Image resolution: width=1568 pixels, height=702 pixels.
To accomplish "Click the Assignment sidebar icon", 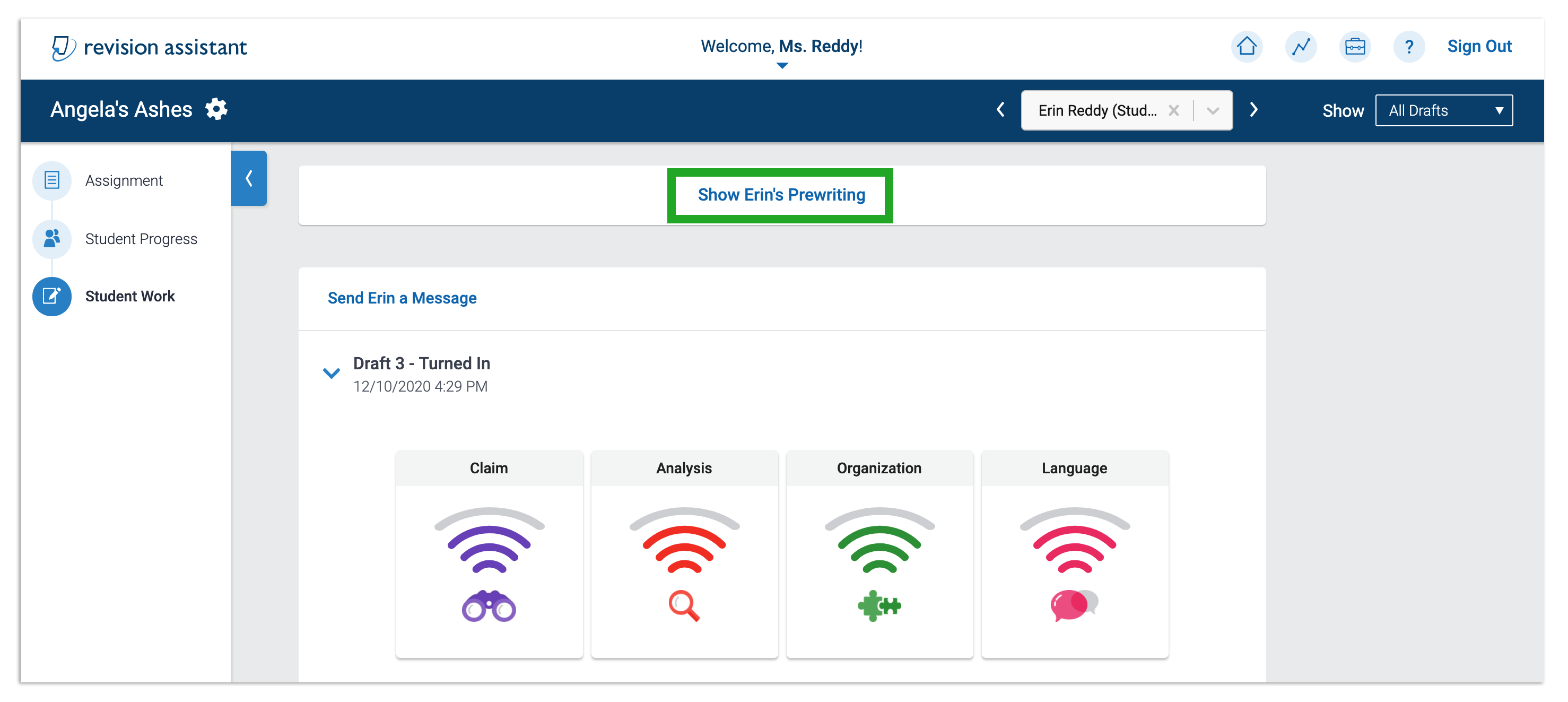I will coord(52,180).
